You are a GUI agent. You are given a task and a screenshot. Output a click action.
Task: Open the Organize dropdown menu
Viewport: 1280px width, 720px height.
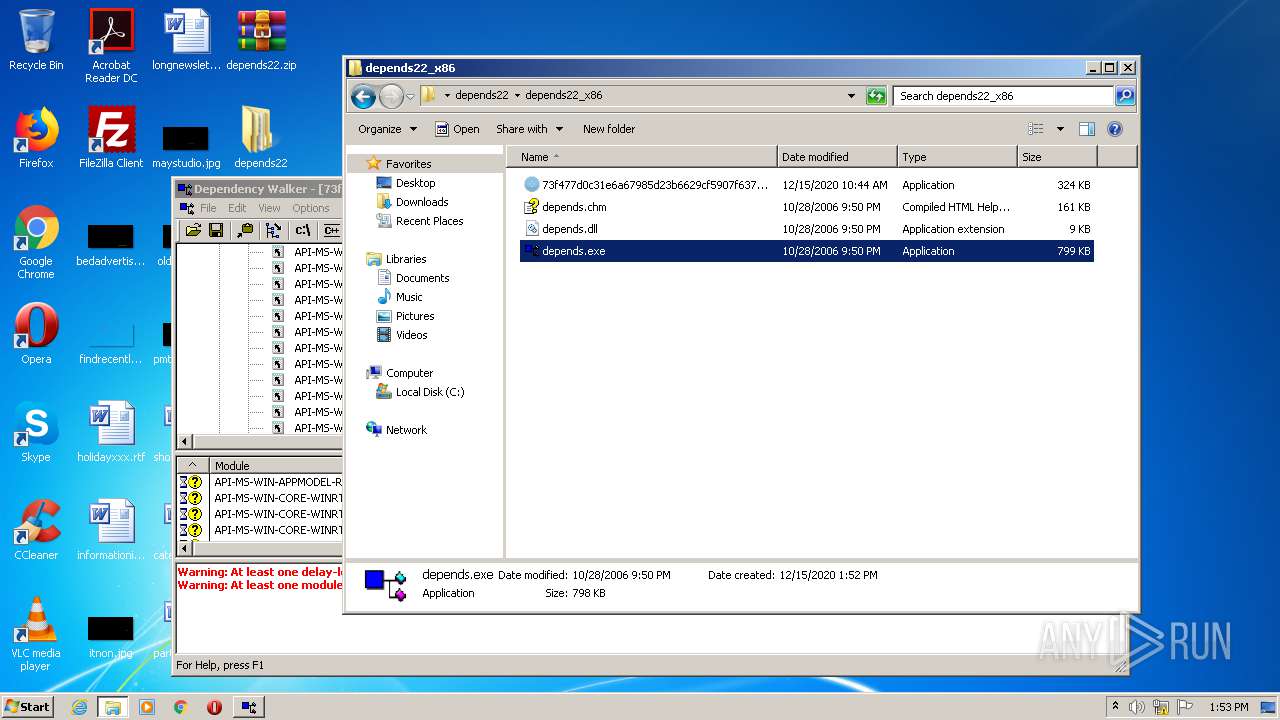tap(386, 129)
